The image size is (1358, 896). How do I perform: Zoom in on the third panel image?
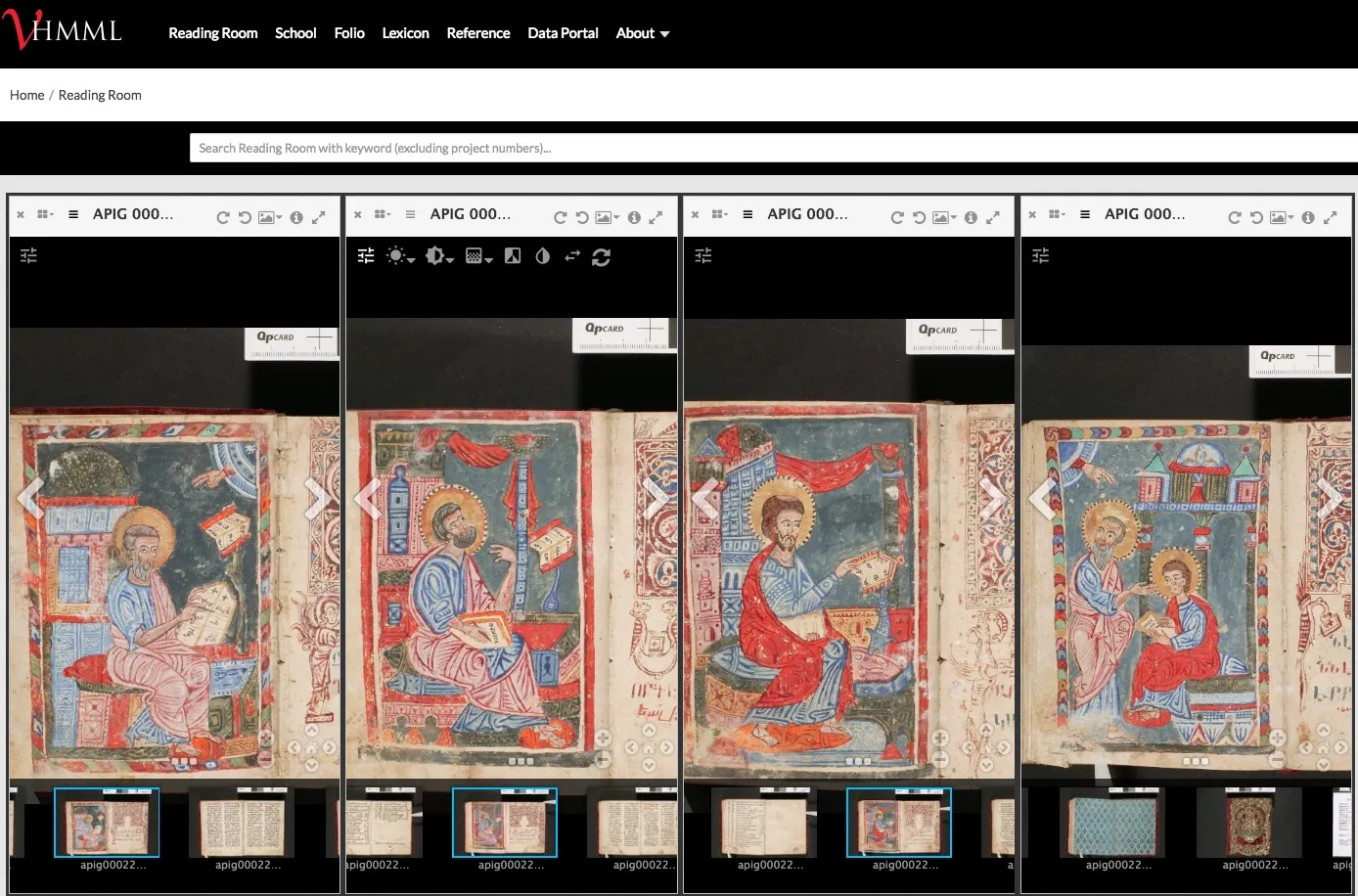pyautogui.click(x=940, y=739)
